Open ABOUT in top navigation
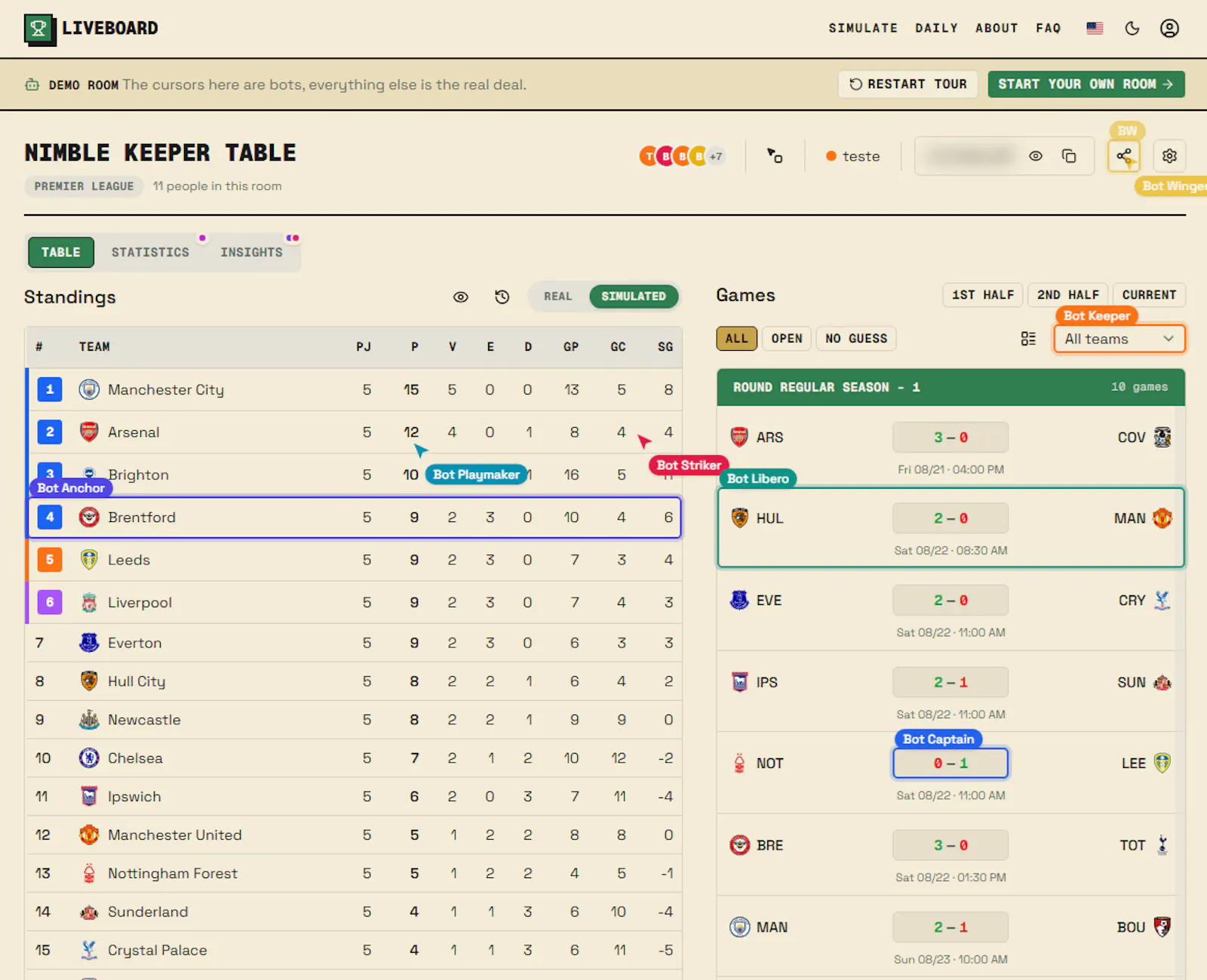Screen dimensions: 1207x980 (997, 28)
